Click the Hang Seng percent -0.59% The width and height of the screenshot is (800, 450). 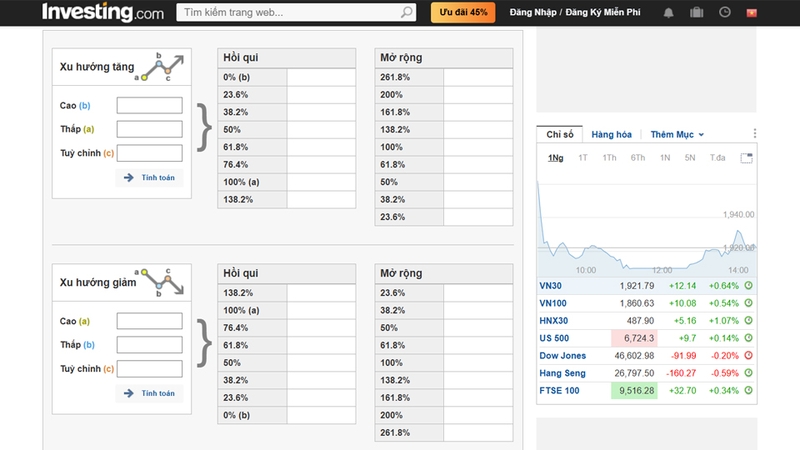coord(724,373)
